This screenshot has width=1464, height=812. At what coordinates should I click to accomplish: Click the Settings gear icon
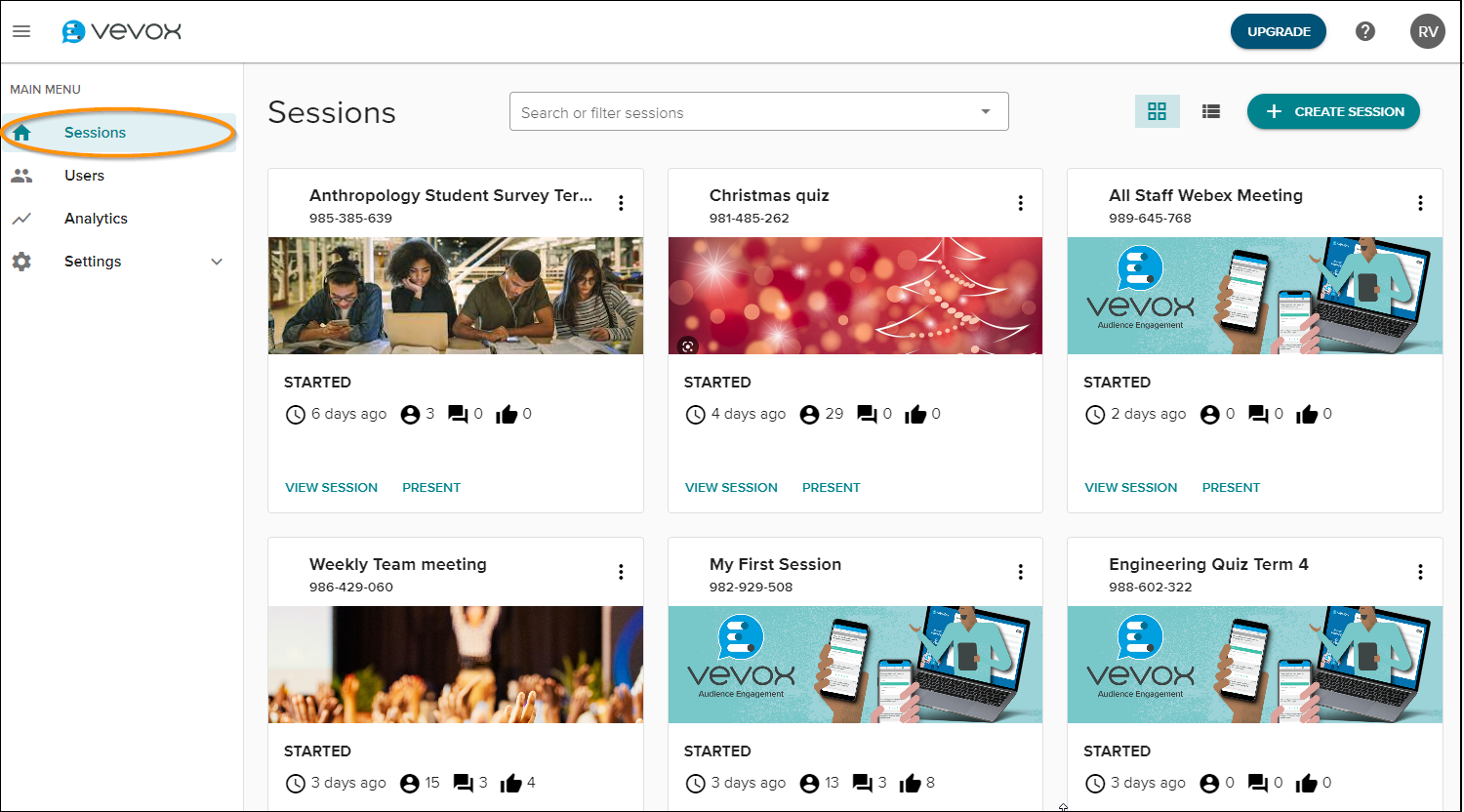(x=21, y=262)
